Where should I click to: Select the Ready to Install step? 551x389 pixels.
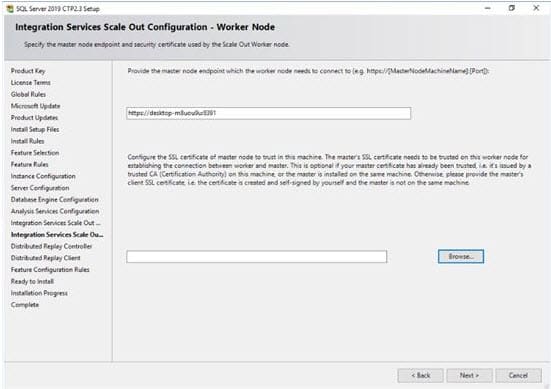(32, 281)
